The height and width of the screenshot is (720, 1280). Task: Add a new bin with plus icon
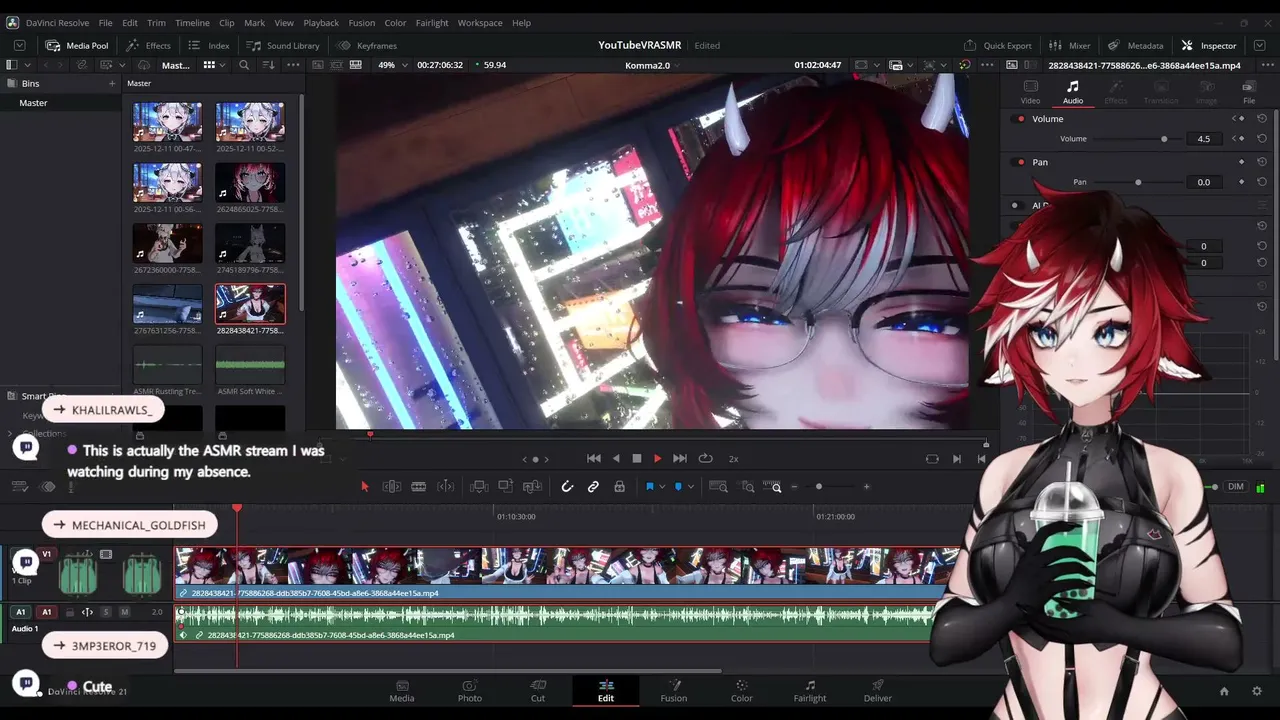(x=112, y=83)
